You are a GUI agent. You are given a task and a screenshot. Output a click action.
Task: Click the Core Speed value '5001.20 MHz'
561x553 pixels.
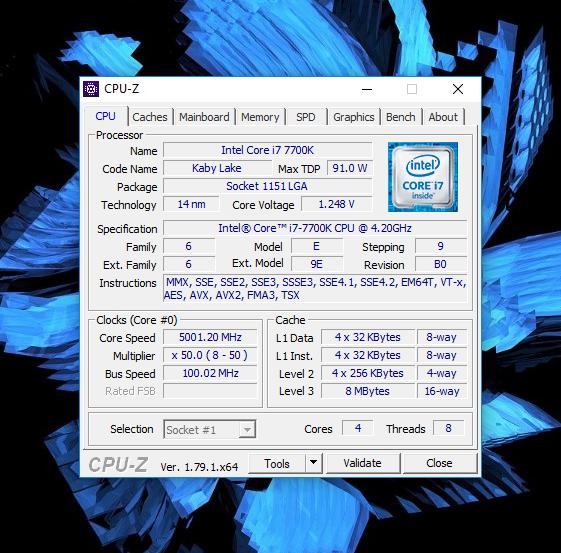[x=210, y=337]
